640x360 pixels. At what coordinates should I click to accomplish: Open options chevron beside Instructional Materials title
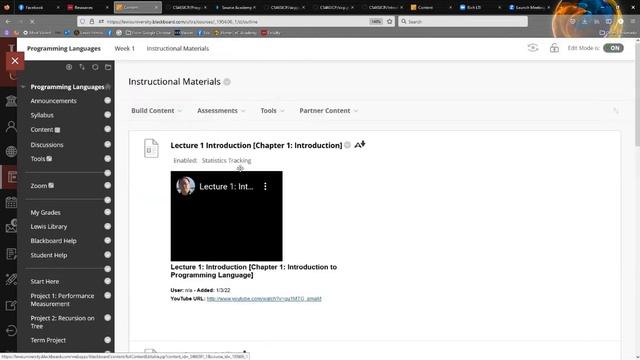[x=227, y=82]
